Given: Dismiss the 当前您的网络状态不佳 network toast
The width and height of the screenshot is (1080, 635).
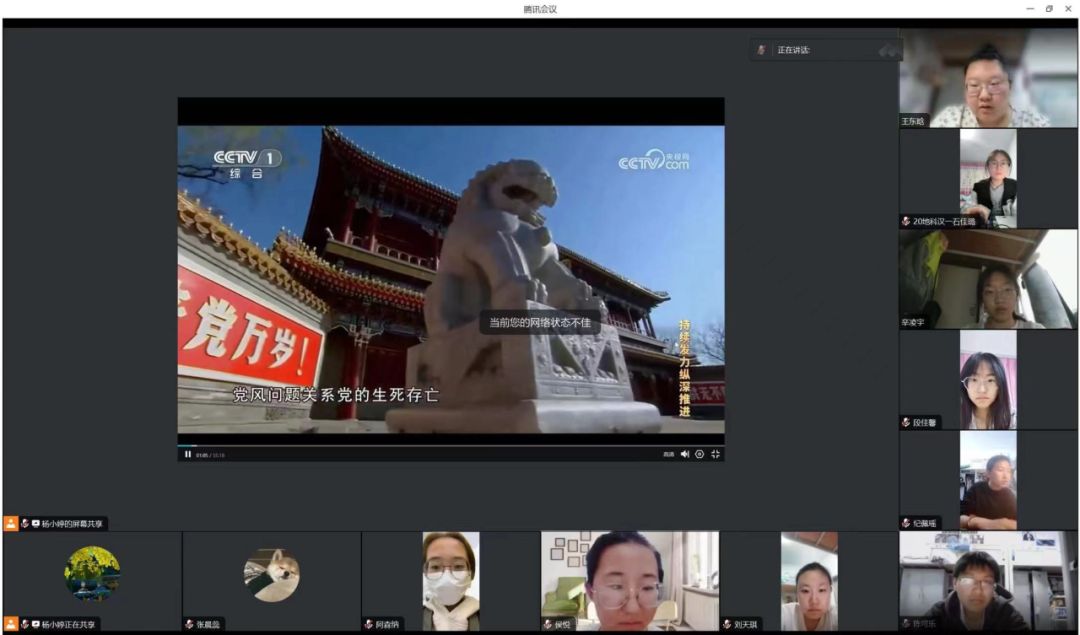Looking at the screenshot, I should (x=540, y=322).
